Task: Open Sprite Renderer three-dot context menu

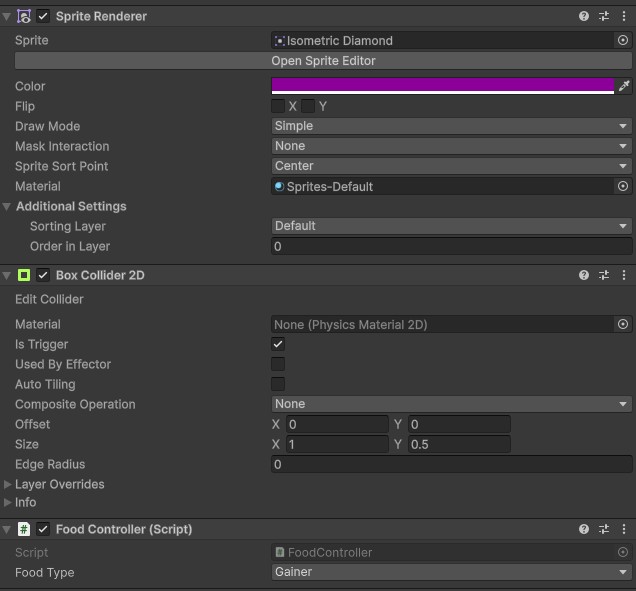Action: pyautogui.click(x=624, y=17)
